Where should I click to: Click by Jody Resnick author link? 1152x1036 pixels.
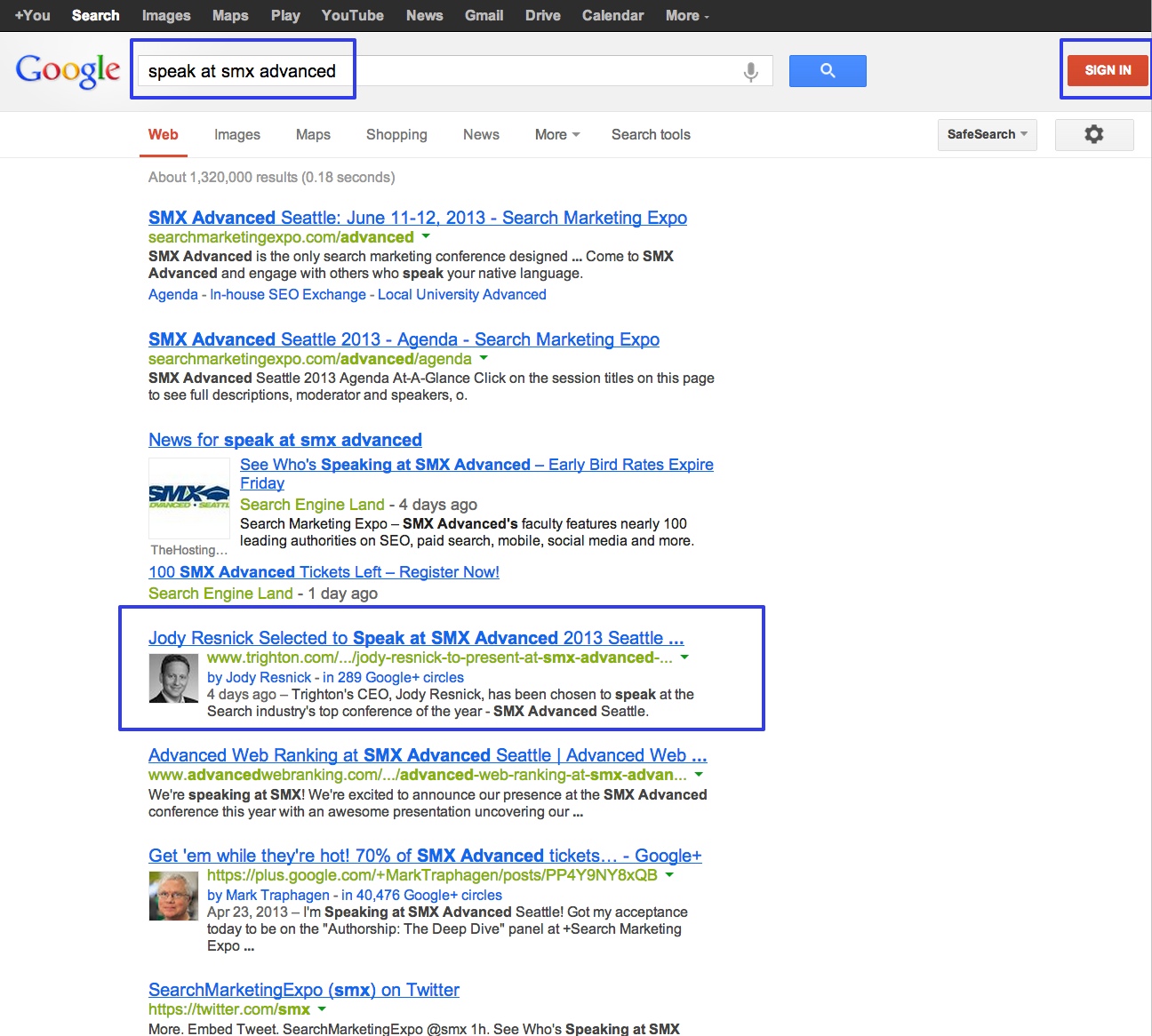pyautogui.click(x=259, y=677)
